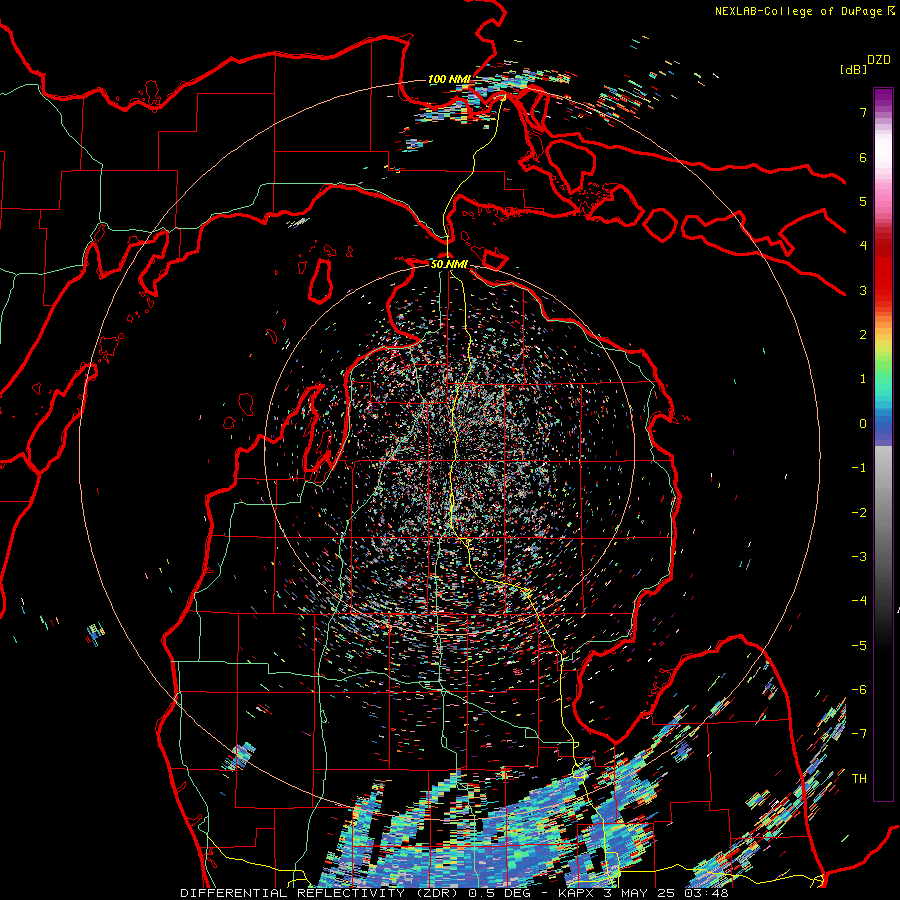Select the -6 value on the scale

coord(859,690)
